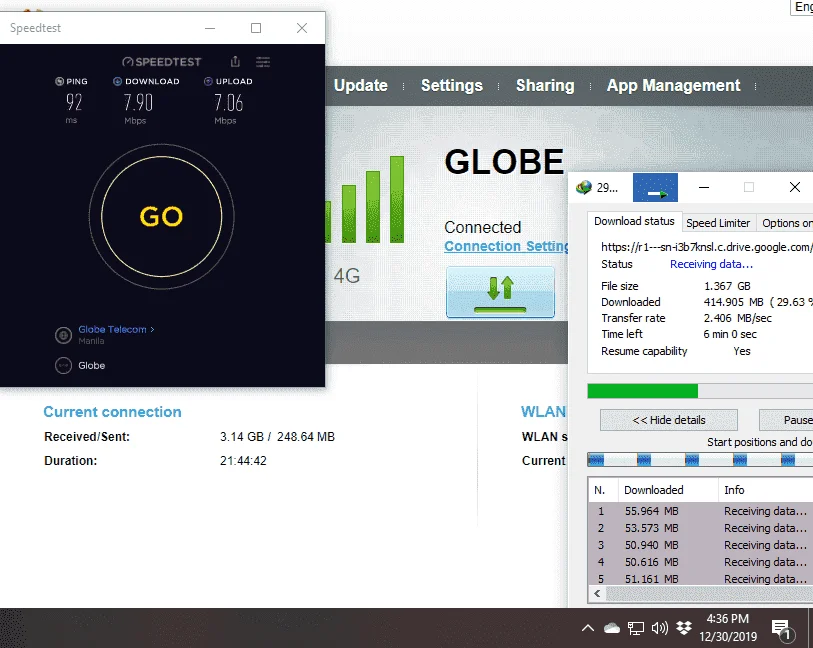Click the blue transfer animation icon in title bar
Viewport: 813px width, 648px height.
[x=655, y=187]
